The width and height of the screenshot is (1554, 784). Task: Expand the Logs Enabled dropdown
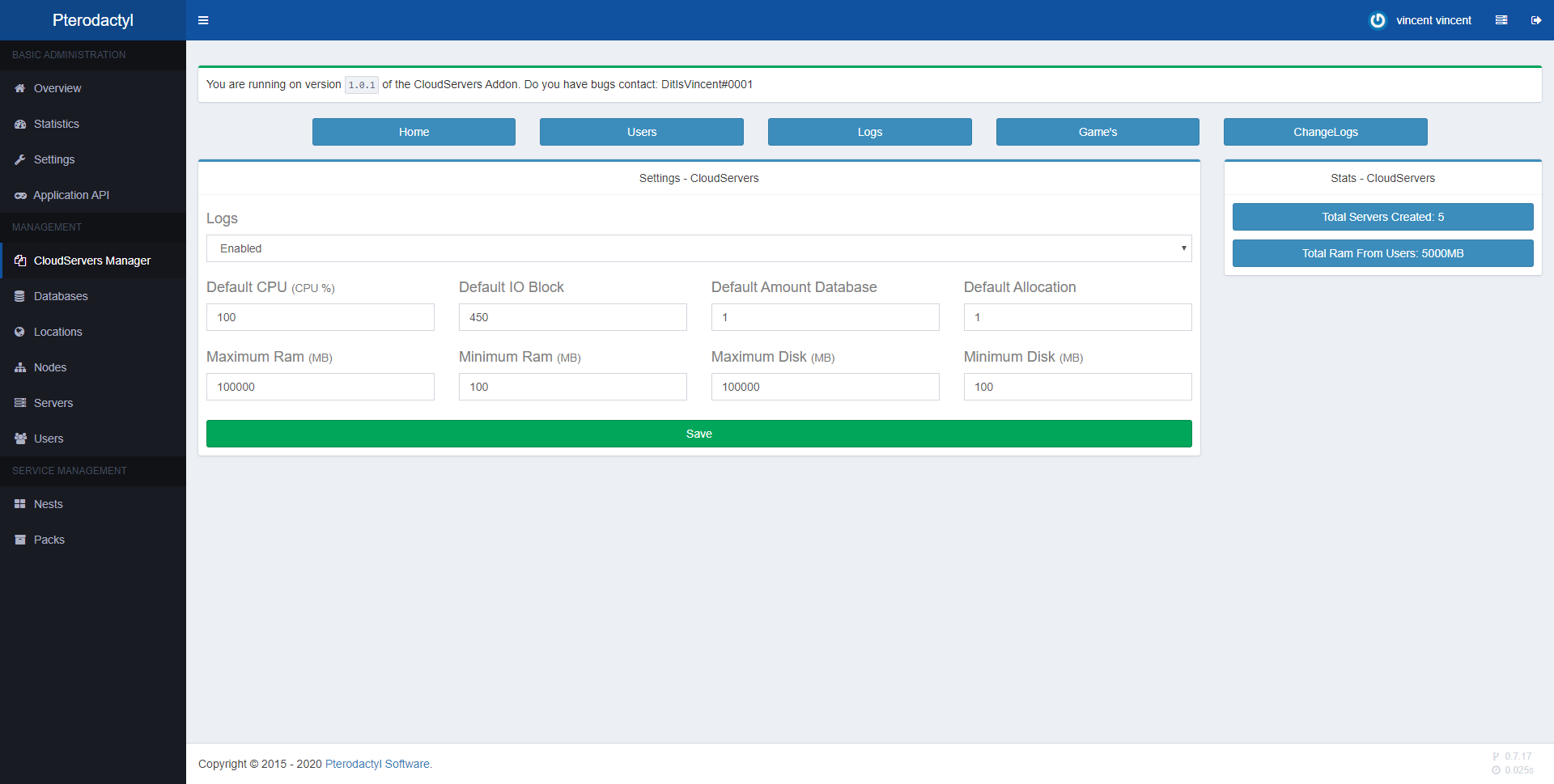click(698, 248)
